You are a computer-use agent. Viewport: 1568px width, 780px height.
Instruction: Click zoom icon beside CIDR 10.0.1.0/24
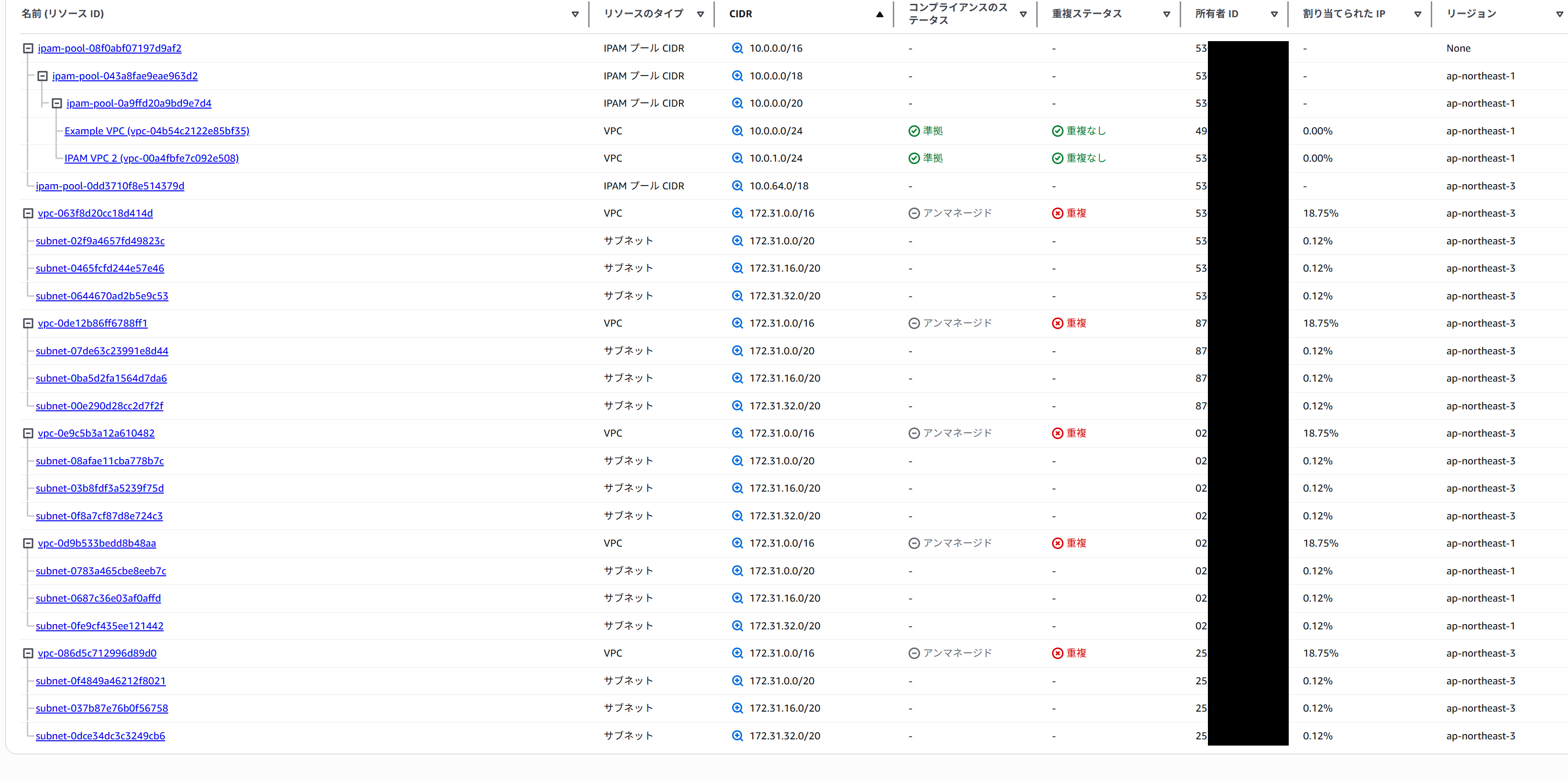[737, 158]
